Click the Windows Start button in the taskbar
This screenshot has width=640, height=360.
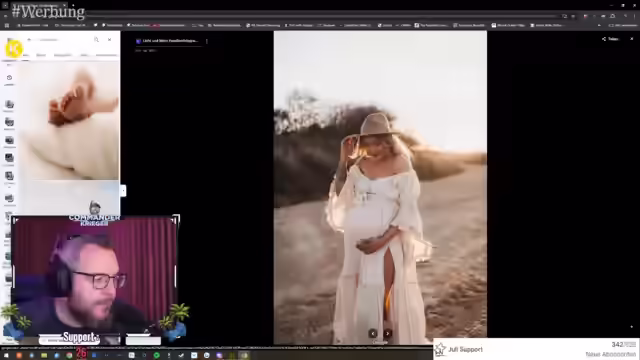click(6, 356)
